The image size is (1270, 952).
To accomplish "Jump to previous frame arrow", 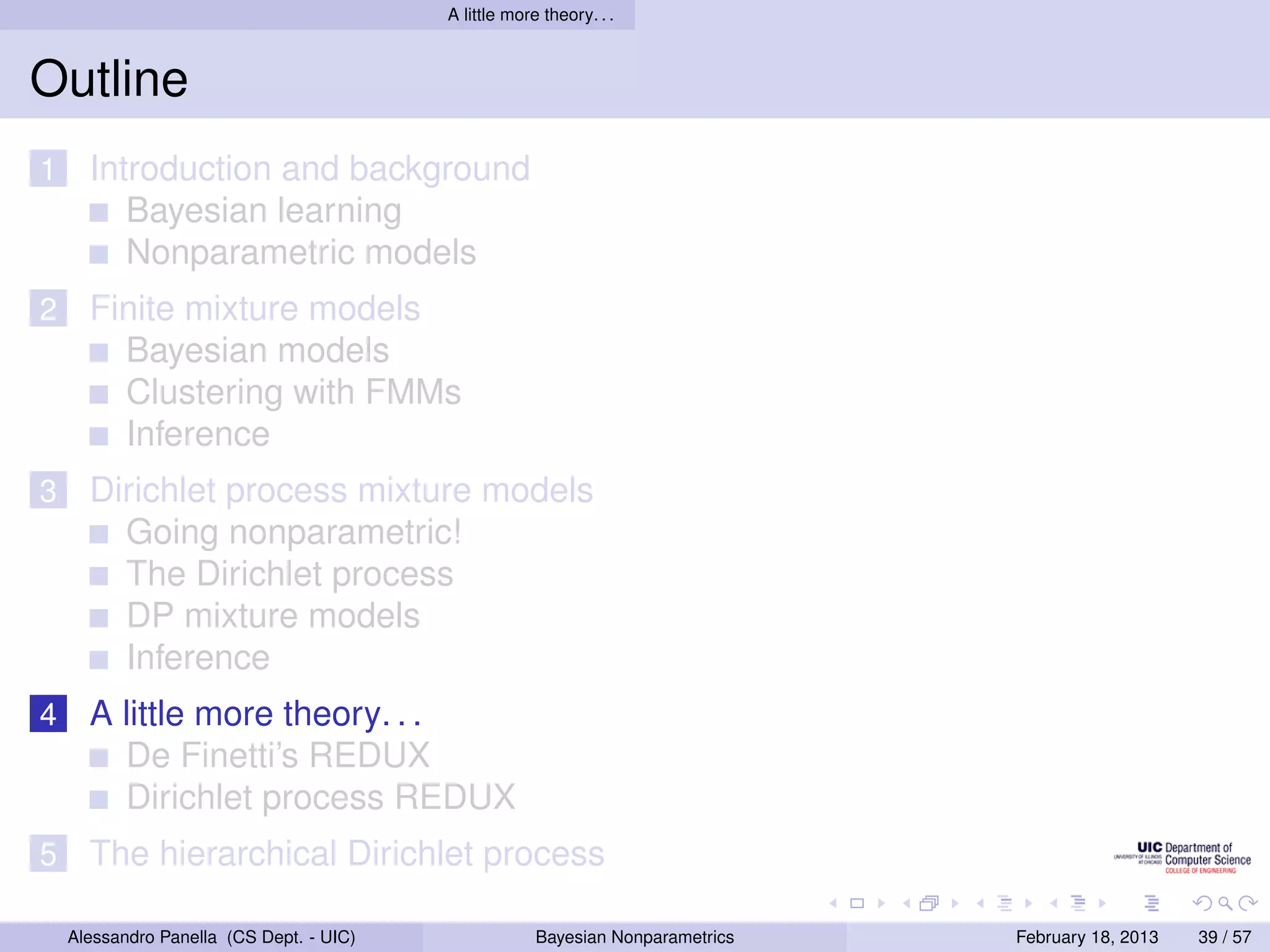I will coord(907,903).
